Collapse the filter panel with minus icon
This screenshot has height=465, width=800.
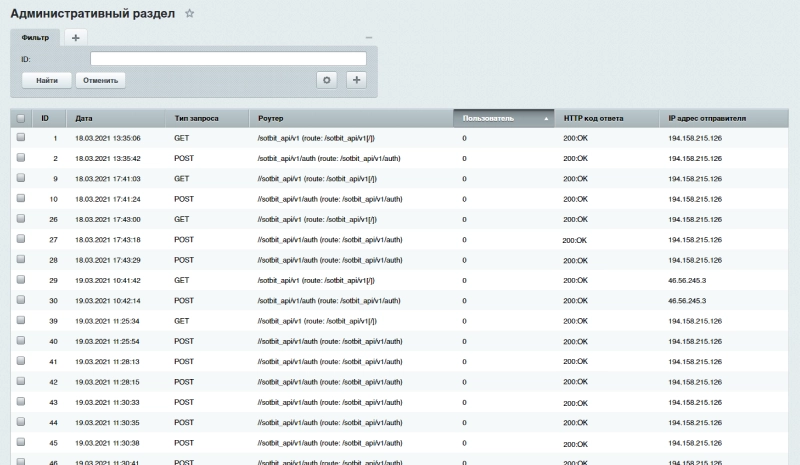[368, 38]
